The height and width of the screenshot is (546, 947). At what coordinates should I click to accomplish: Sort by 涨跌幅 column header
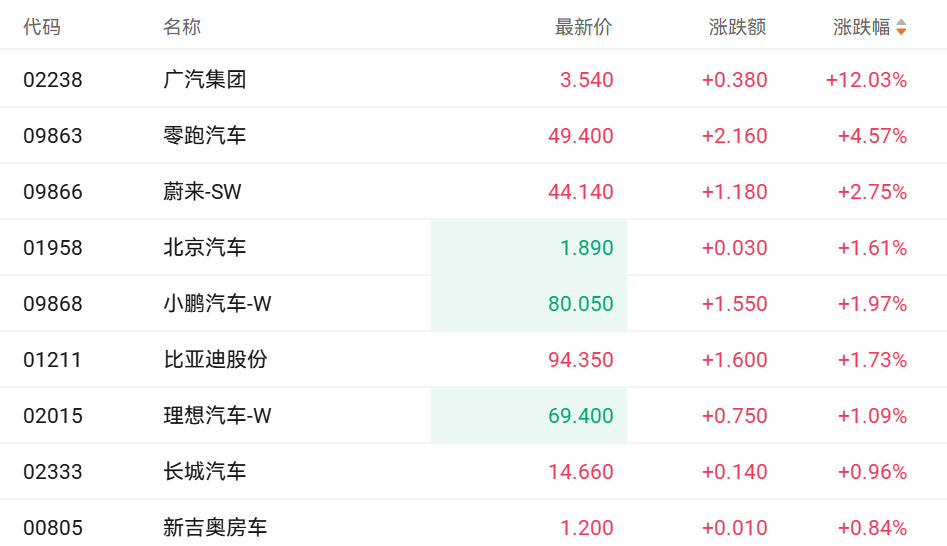(x=861, y=27)
